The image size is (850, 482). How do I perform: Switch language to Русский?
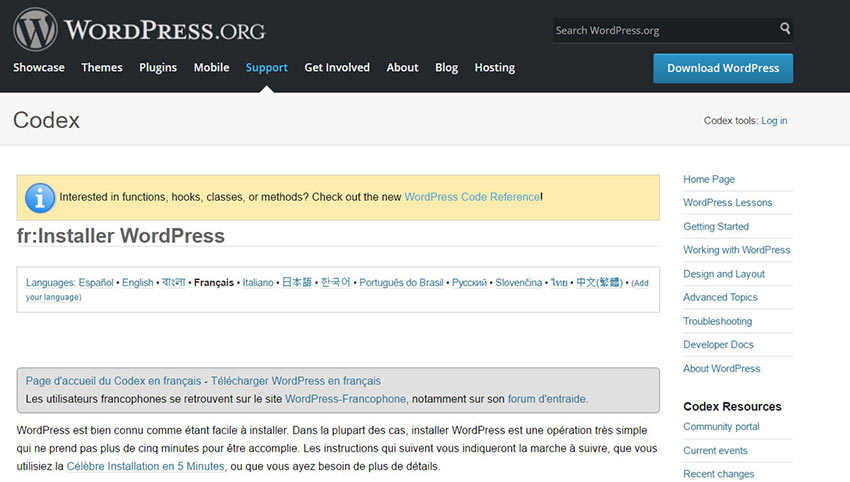coord(469,282)
